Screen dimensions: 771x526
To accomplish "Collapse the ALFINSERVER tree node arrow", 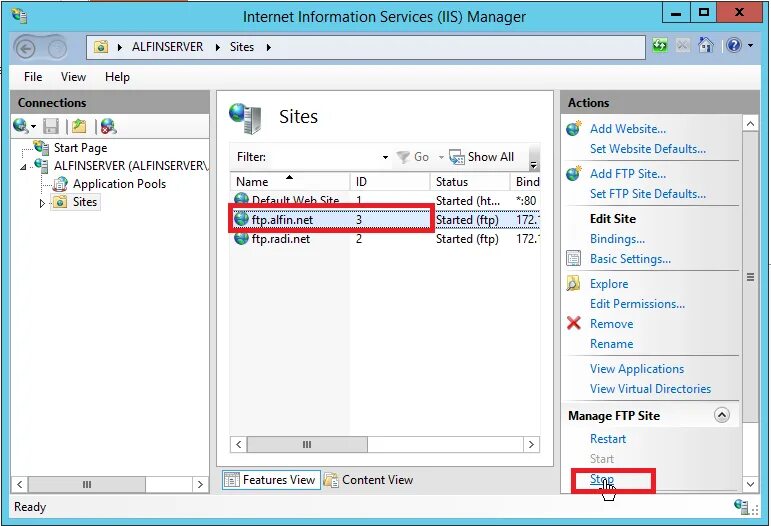I will coord(23,168).
